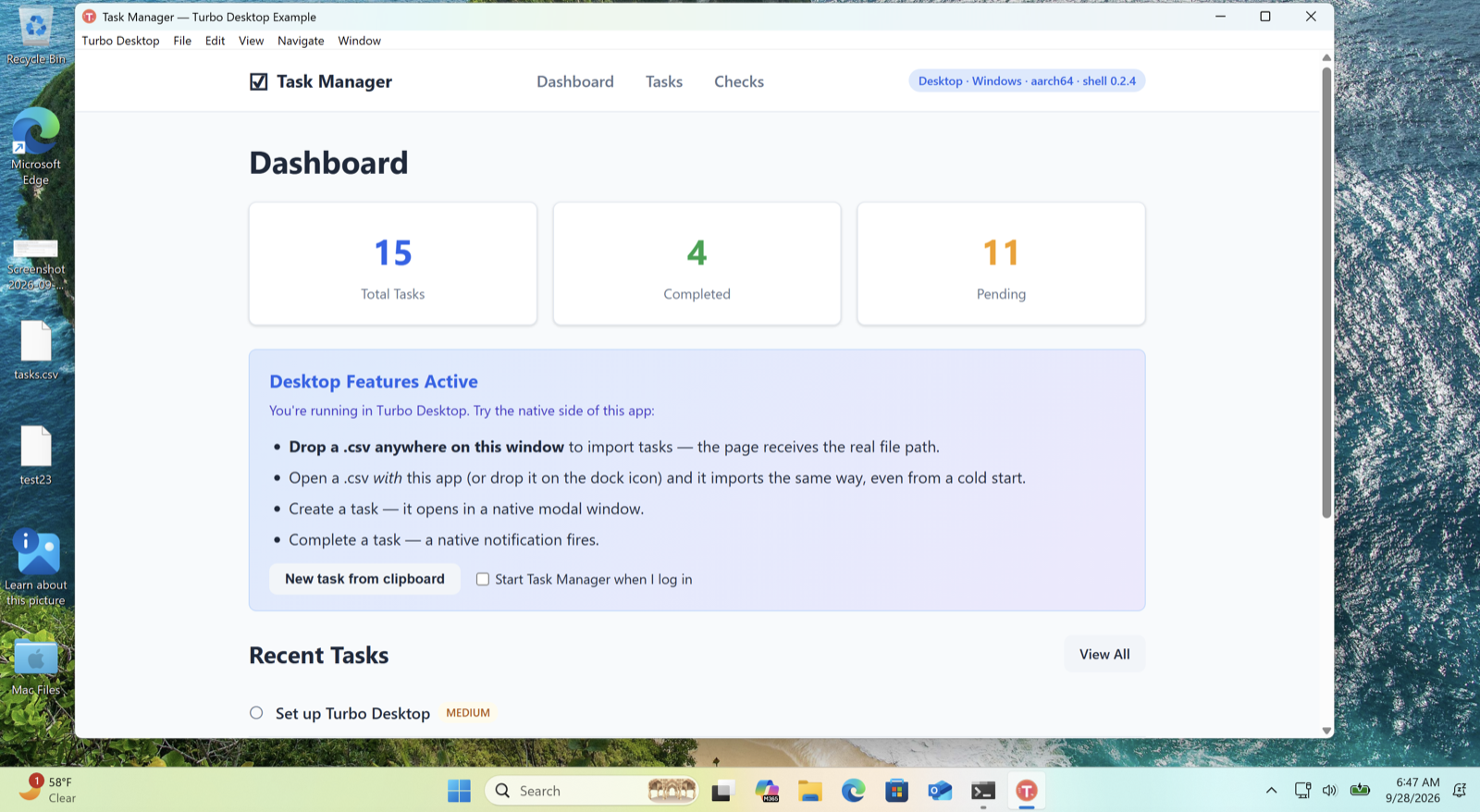Open Recycle Bin desktop icon
The image size is (1480, 812).
tap(36, 37)
